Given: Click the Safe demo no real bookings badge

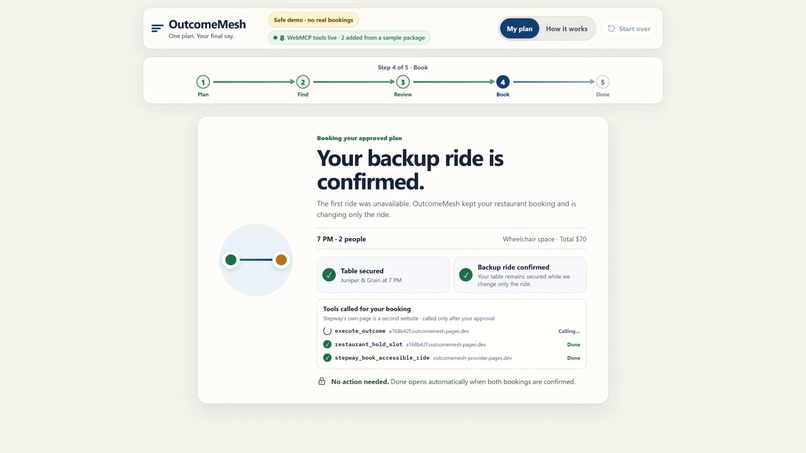Looking at the screenshot, I should click(313, 20).
